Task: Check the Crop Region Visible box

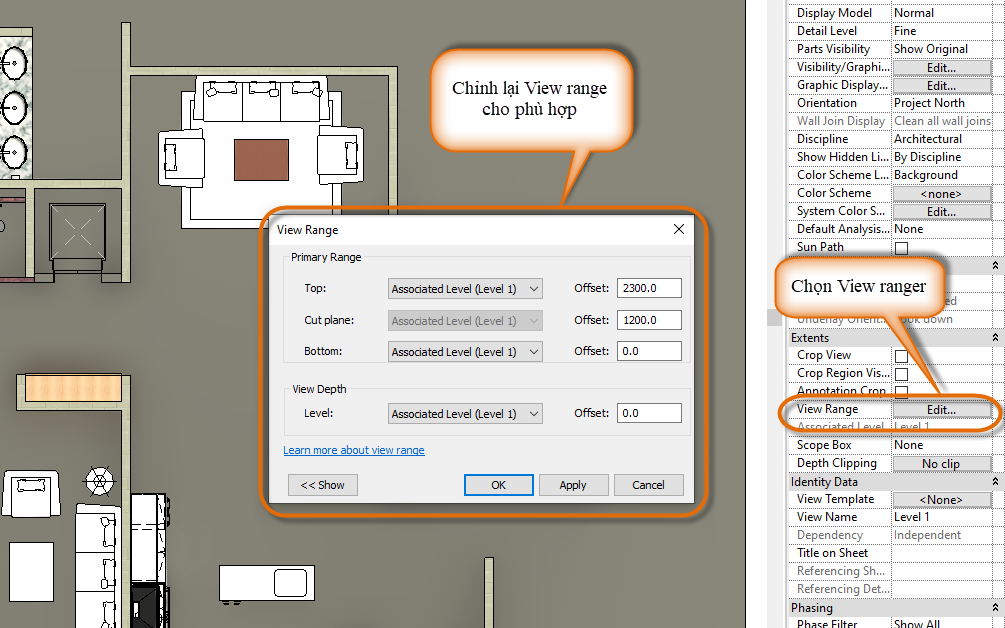Action: point(901,374)
